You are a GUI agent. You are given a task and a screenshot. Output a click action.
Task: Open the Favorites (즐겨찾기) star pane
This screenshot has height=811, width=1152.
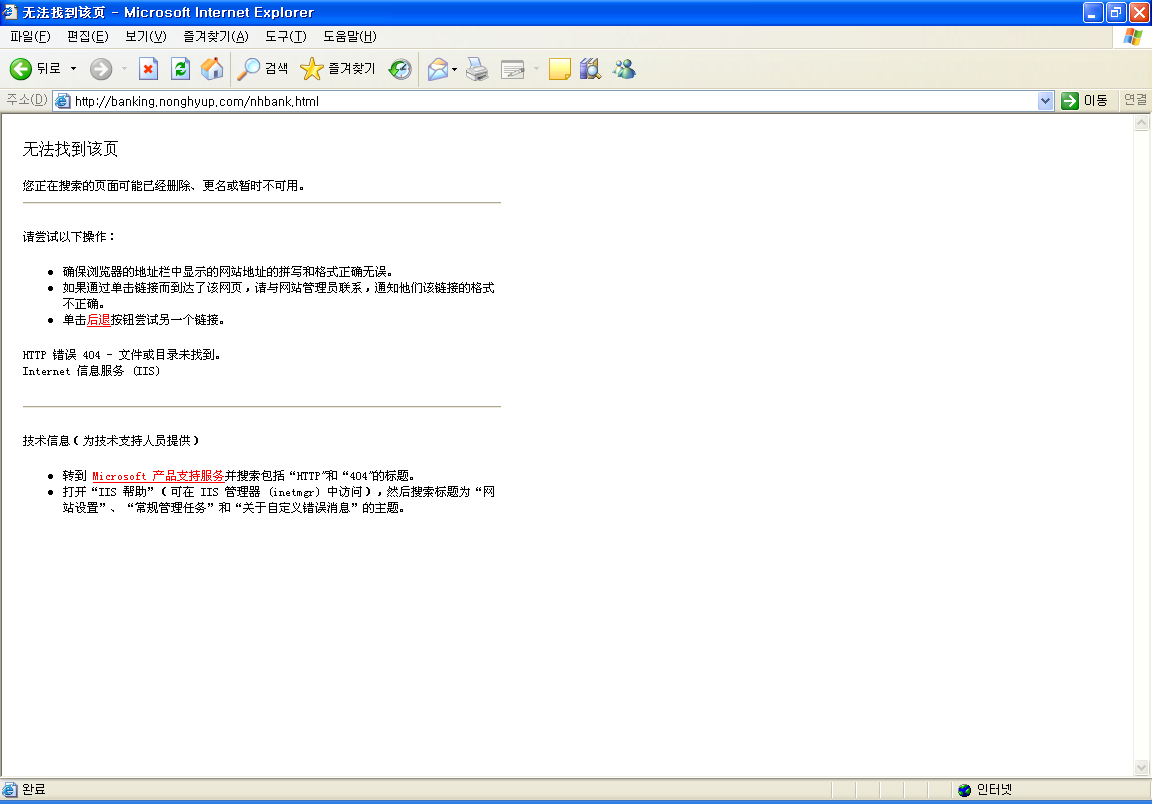pos(339,69)
